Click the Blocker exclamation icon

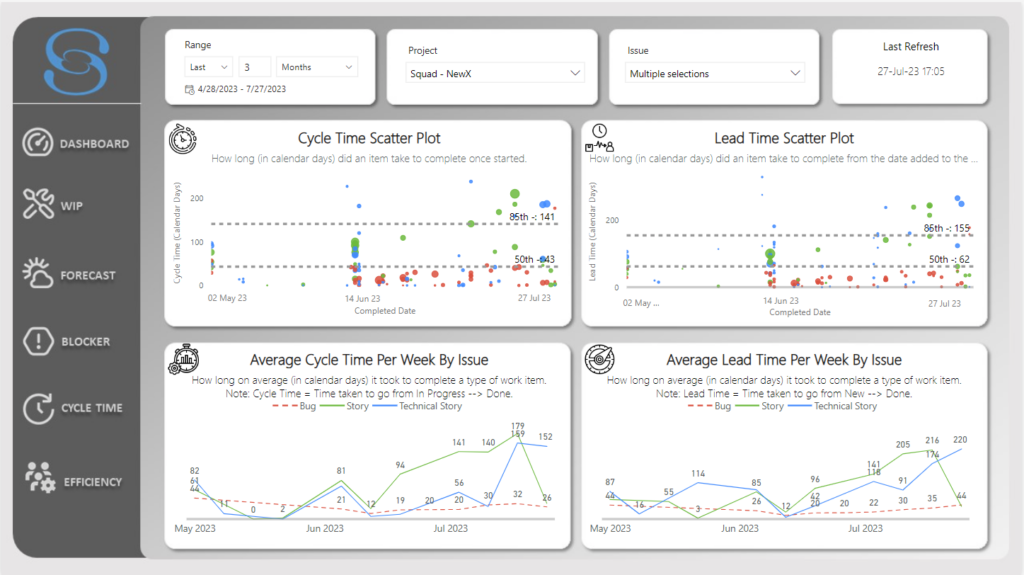click(38, 340)
